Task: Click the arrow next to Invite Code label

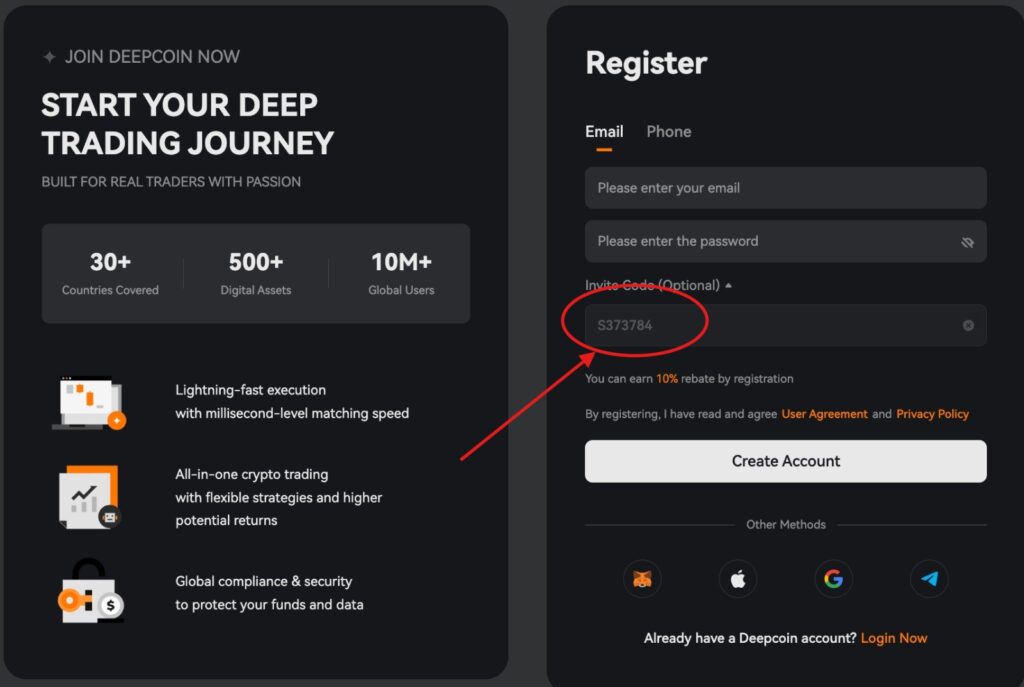Action: (x=727, y=285)
